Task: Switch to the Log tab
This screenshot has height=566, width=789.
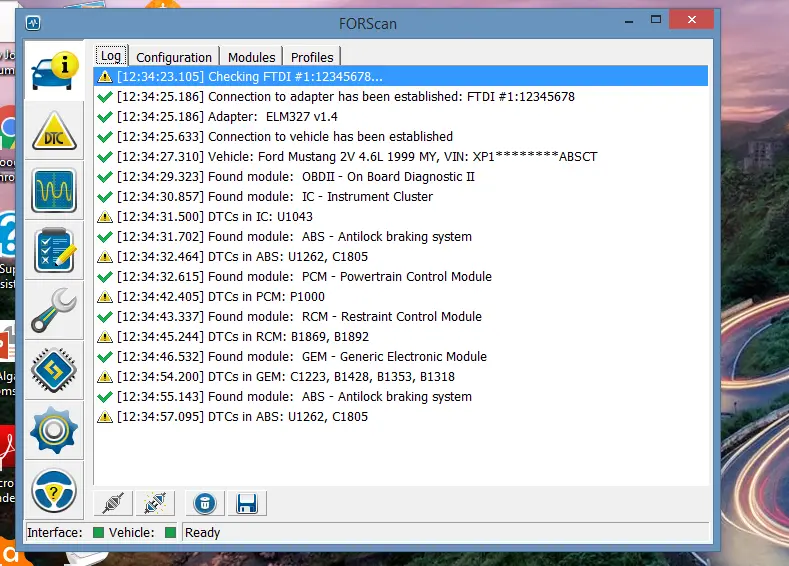Action: pos(111,55)
